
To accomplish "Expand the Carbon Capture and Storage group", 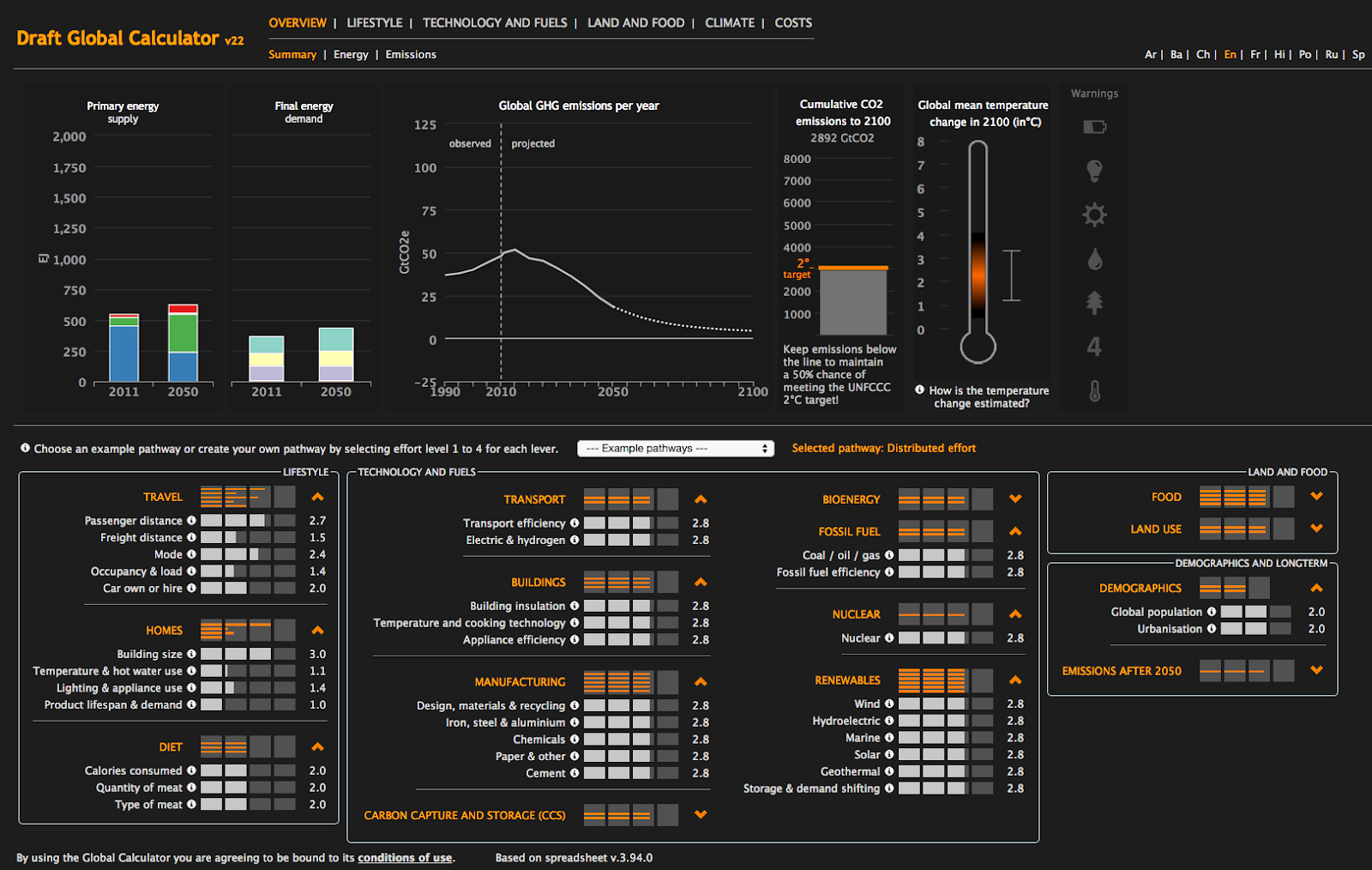I will [701, 815].
